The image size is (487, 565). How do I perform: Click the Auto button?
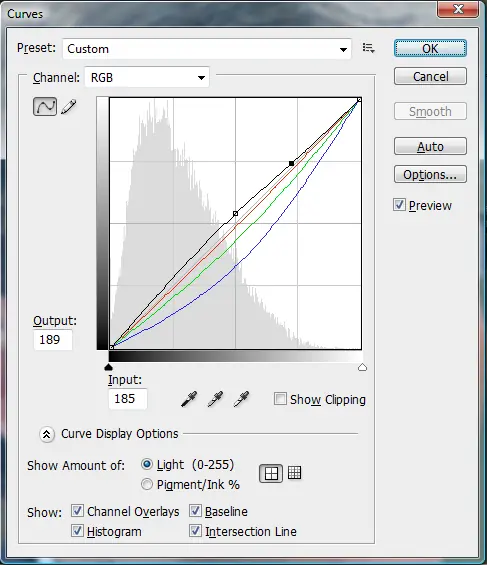pyautogui.click(x=430, y=146)
